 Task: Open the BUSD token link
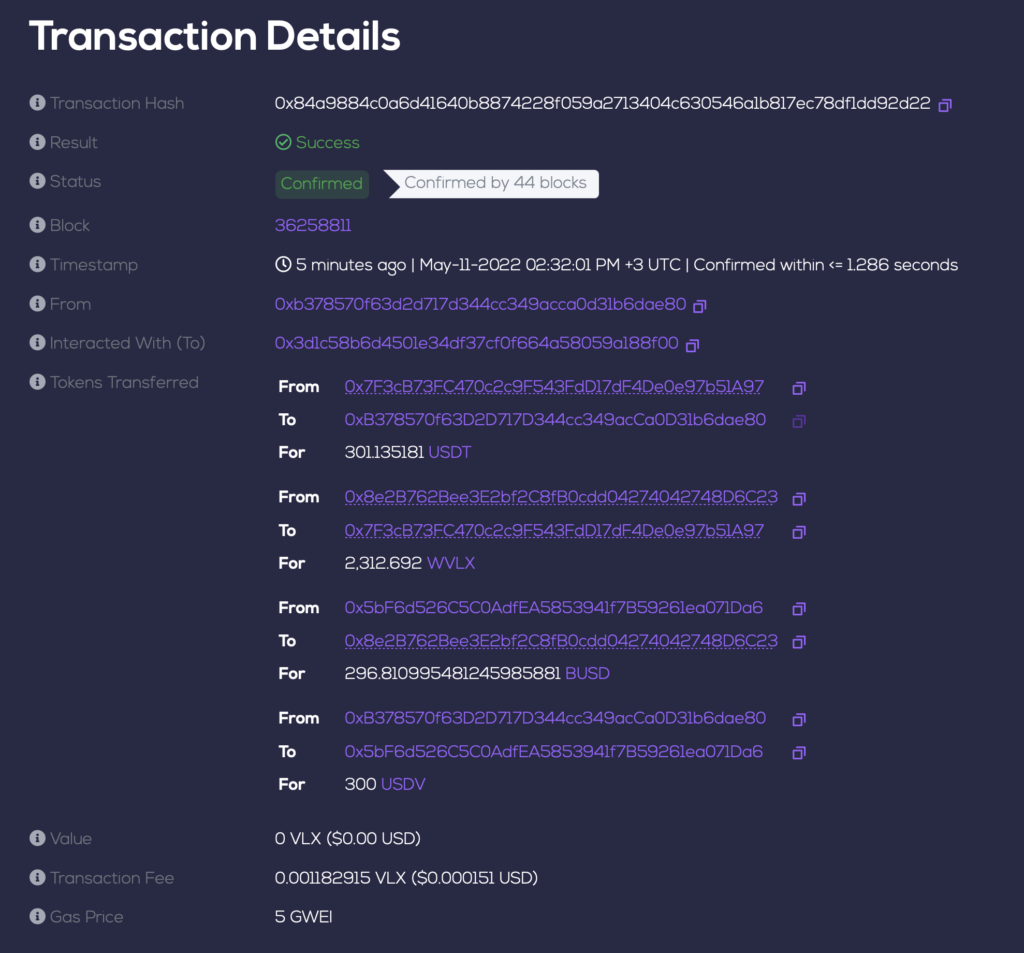587,674
